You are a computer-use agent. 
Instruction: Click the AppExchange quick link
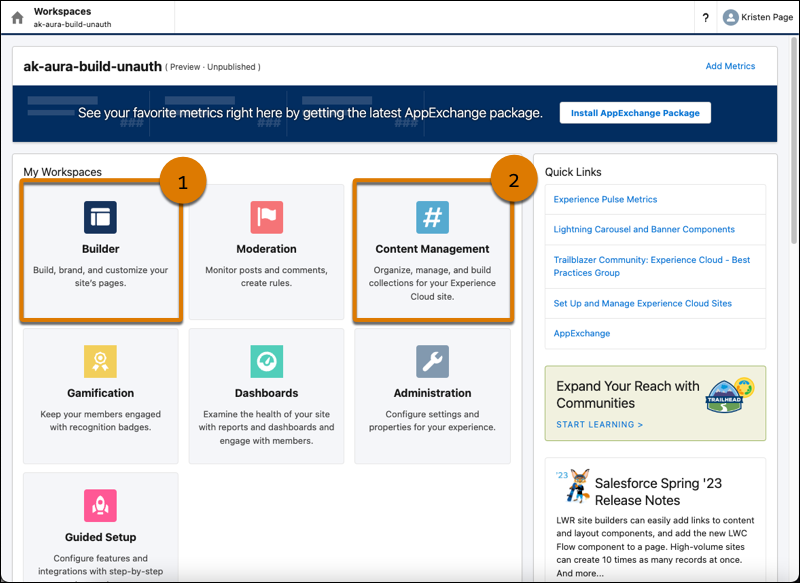click(x=581, y=333)
